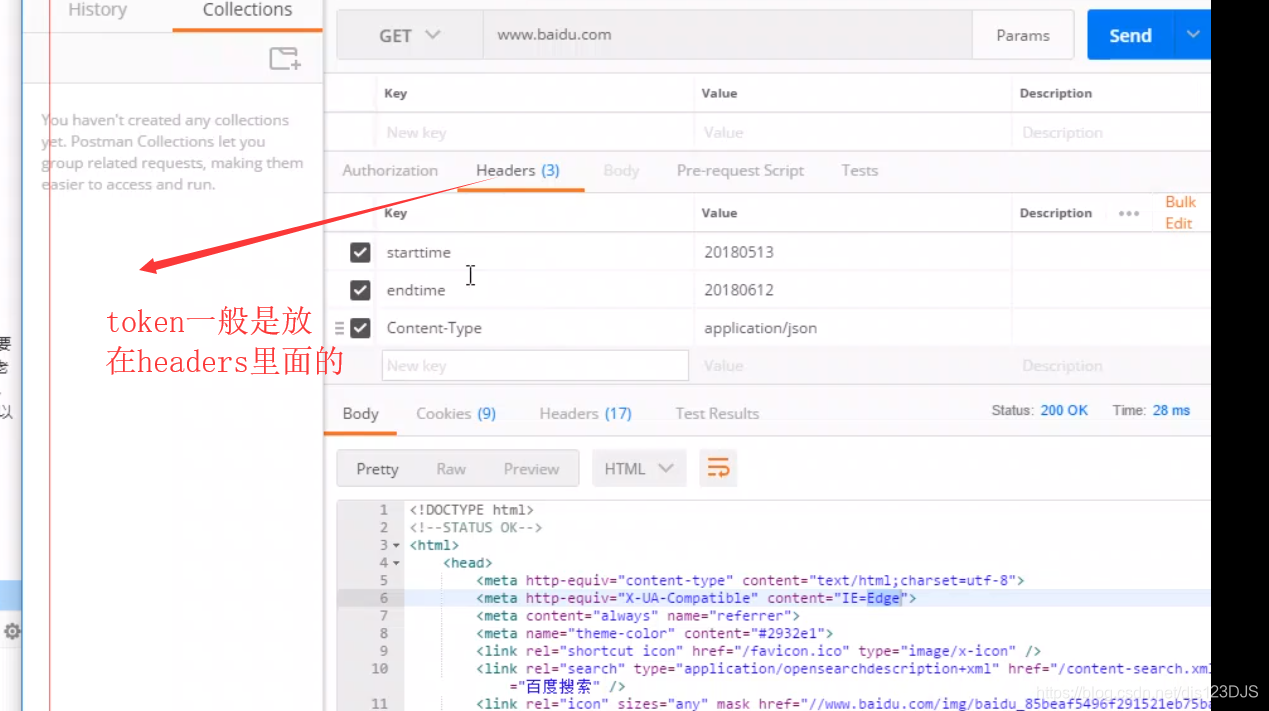1269x711 pixels.
Task: Select the Headers (3) request tab
Action: [517, 170]
